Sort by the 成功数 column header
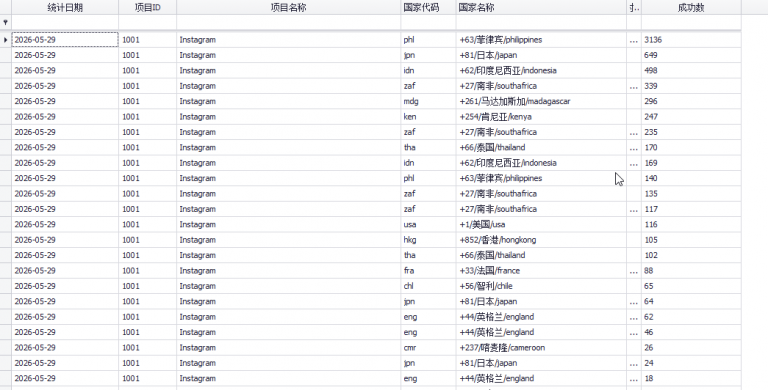 click(x=691, y=7)
